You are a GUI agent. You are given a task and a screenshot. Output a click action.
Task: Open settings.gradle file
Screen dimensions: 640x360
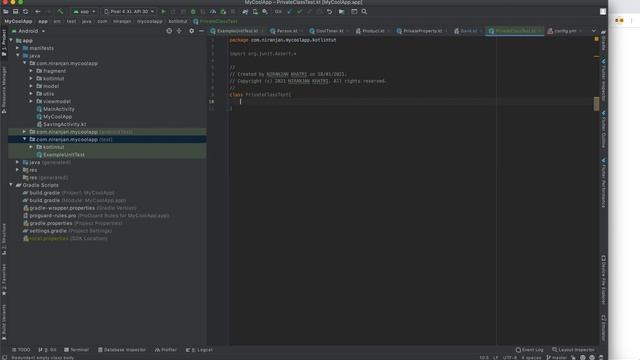[x=67, y=231]
